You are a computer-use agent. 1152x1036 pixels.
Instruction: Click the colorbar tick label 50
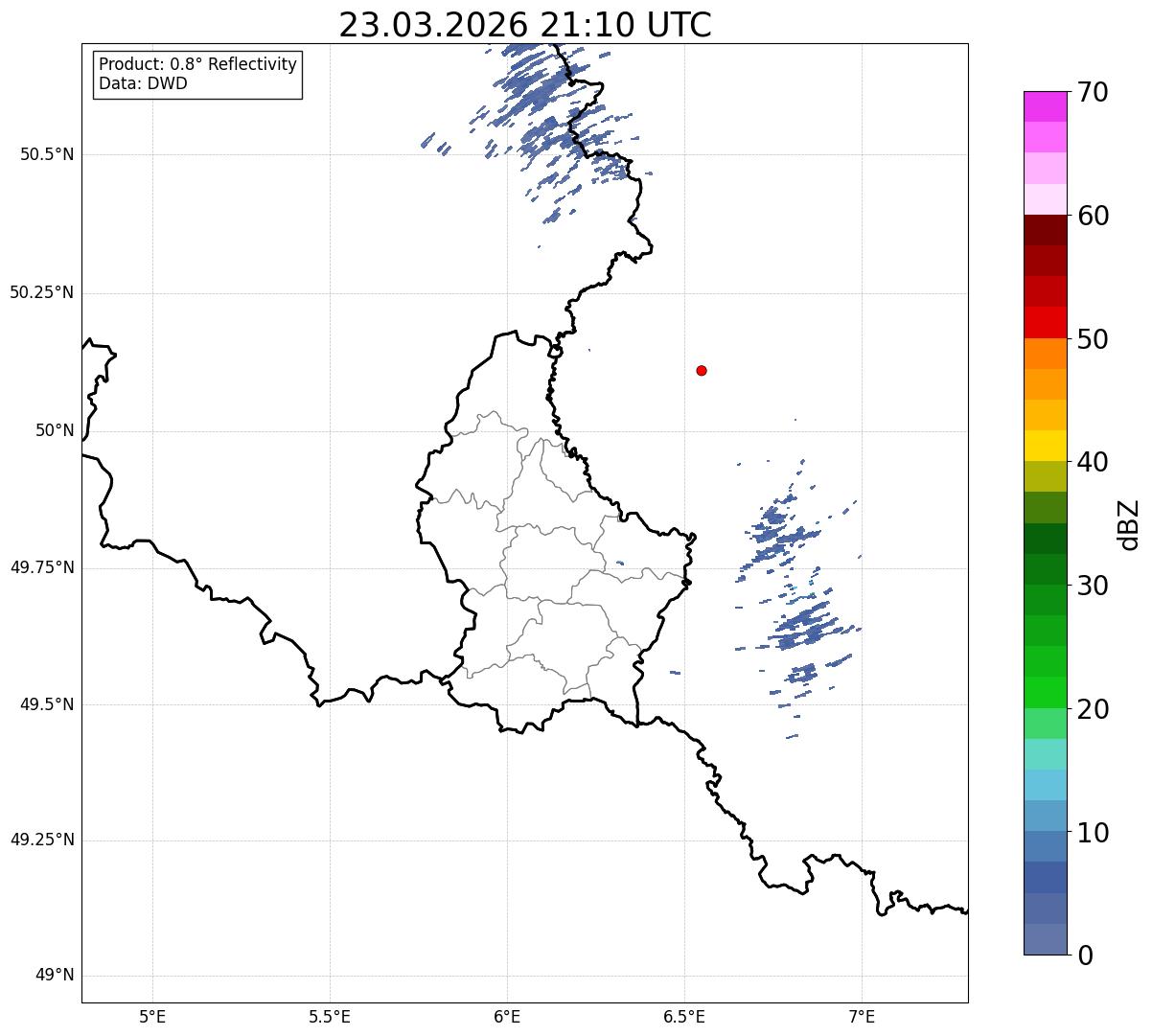click(1093, 339)
